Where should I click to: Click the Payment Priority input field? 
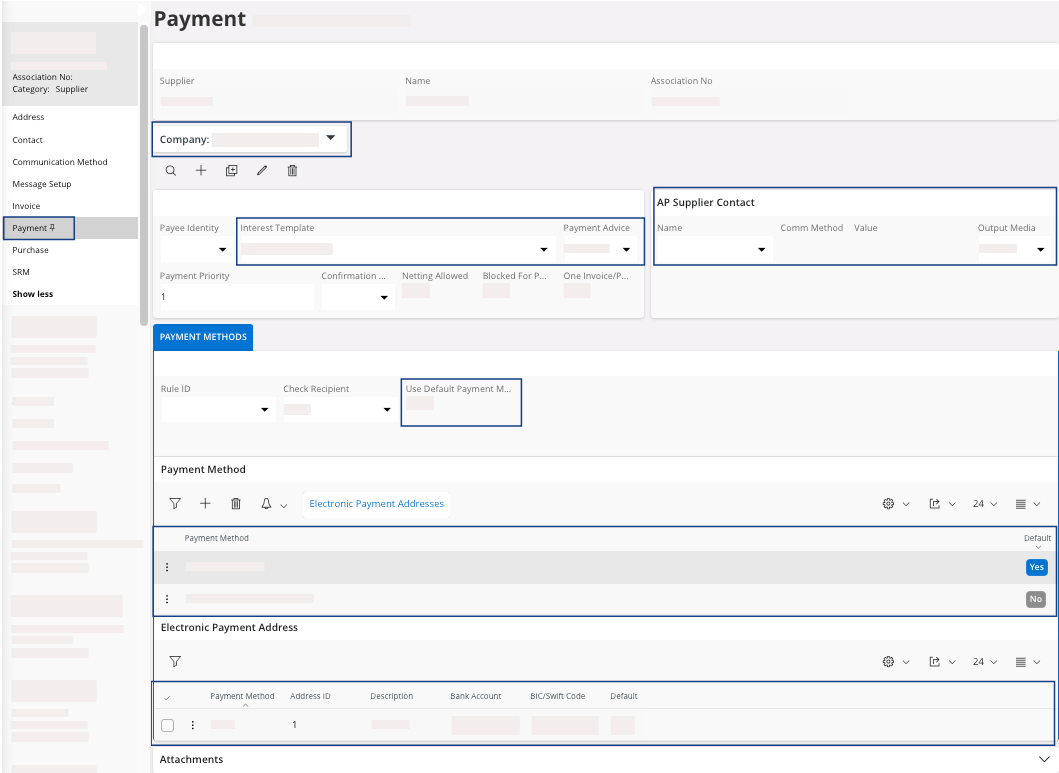236,297
